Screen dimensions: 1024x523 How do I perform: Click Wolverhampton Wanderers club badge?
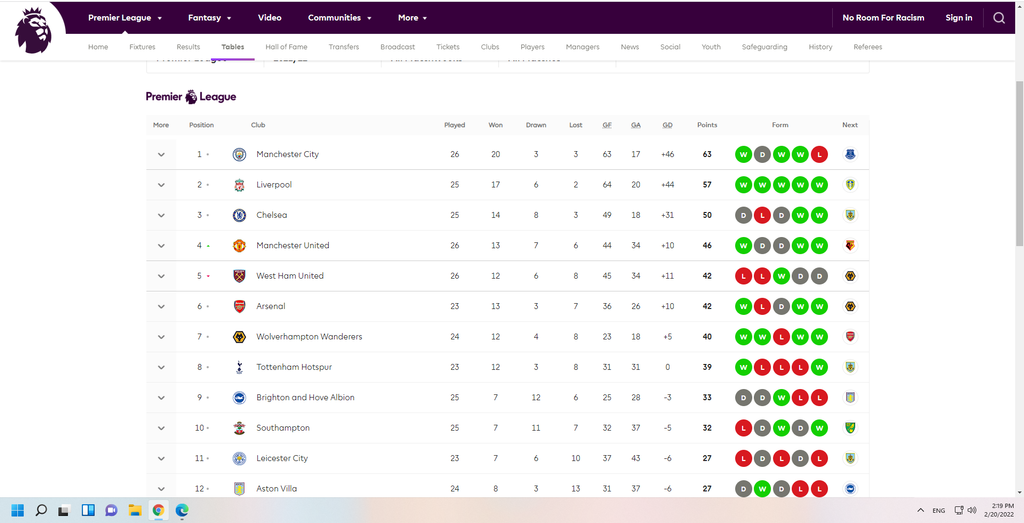point(240,337)
